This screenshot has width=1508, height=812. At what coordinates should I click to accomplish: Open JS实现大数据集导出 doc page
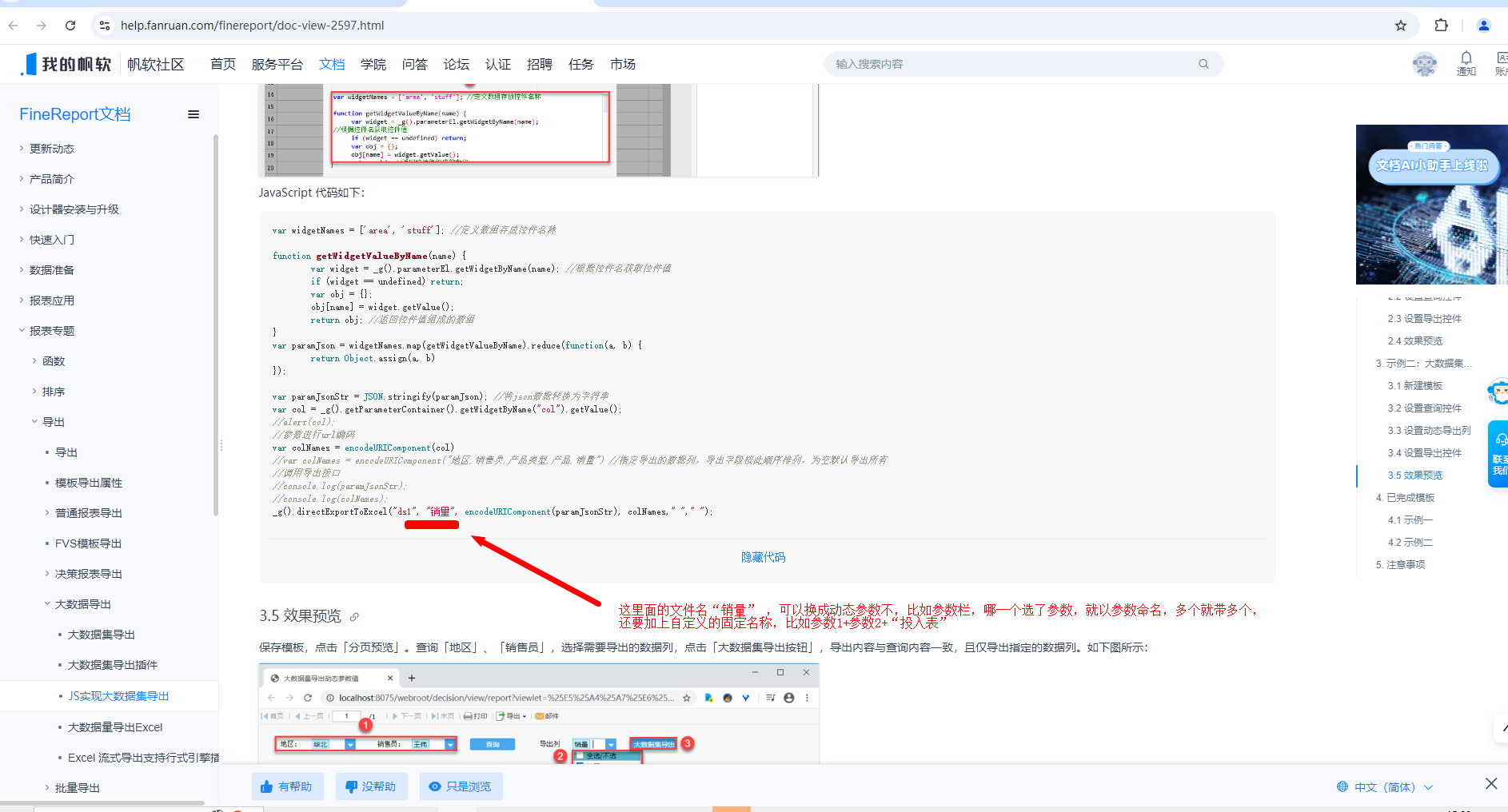coord(119,696)
